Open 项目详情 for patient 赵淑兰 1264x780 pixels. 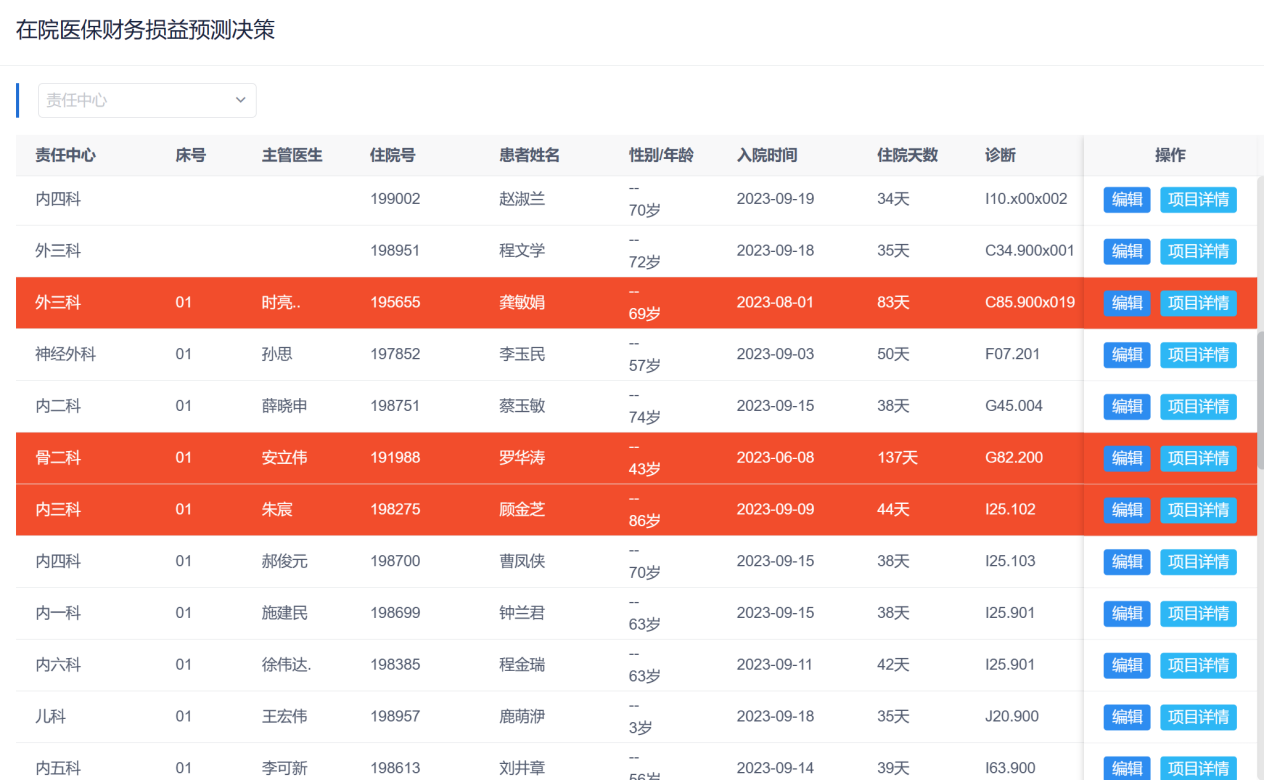(1198, 200)
